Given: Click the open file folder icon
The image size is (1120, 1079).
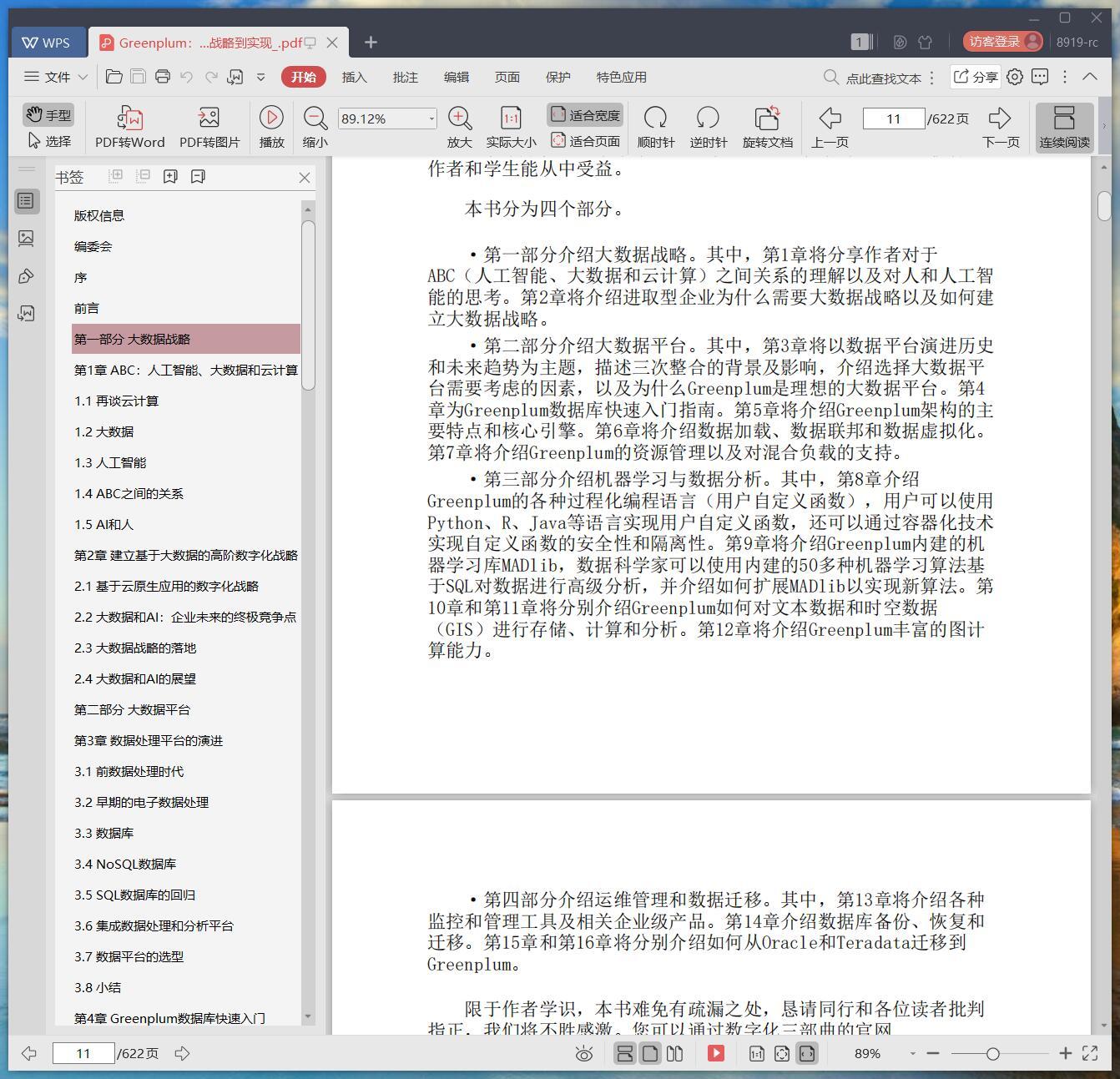Looking at the screenshot, I should click(114, 77).
